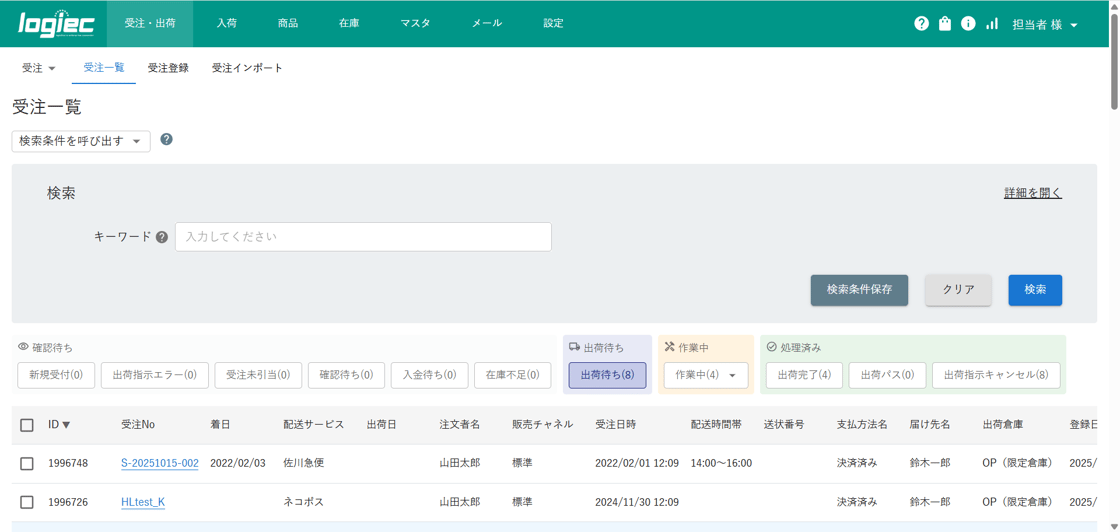The image size is (1120, 532).
Task: Open the 作業中(4) dropdown
Action: pyautogui.click(x=705, y=375)
